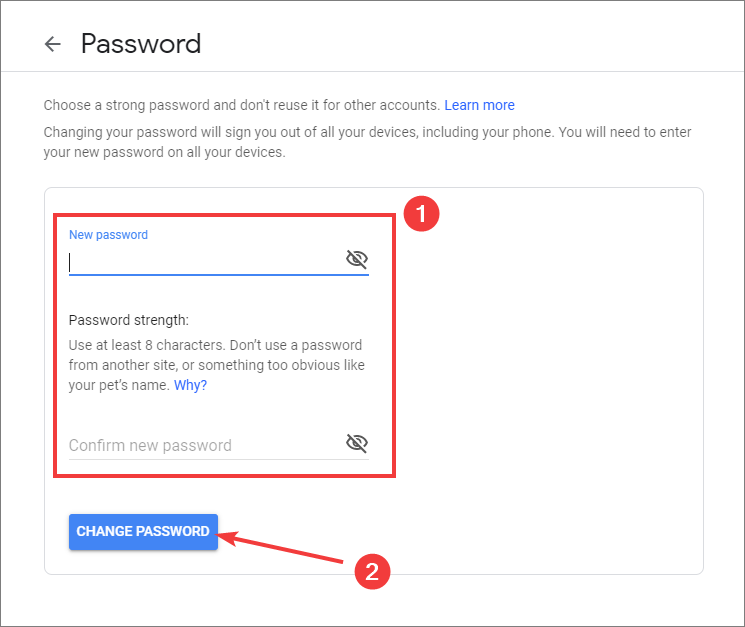
Task: Click the Password page heading
Action: click(x=141, y=44)
